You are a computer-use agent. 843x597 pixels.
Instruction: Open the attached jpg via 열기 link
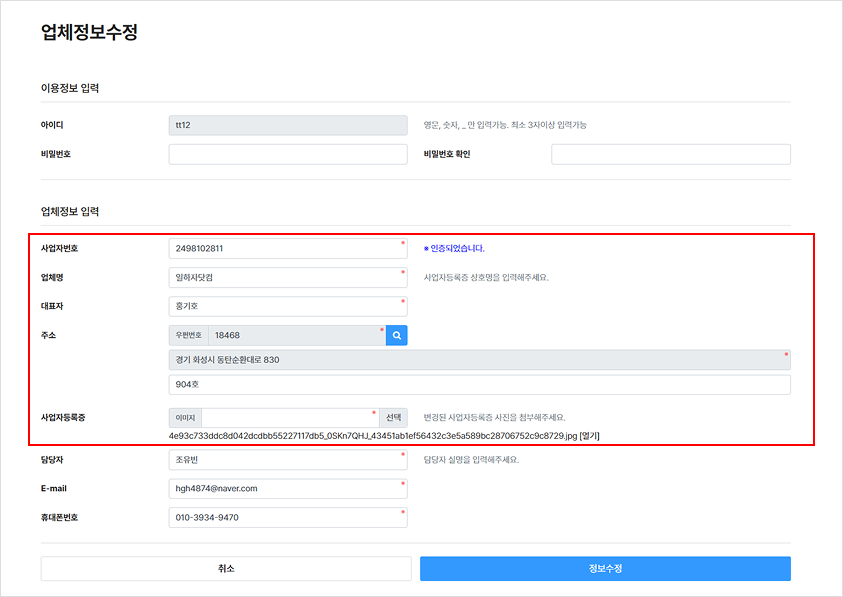coord(589,436)
